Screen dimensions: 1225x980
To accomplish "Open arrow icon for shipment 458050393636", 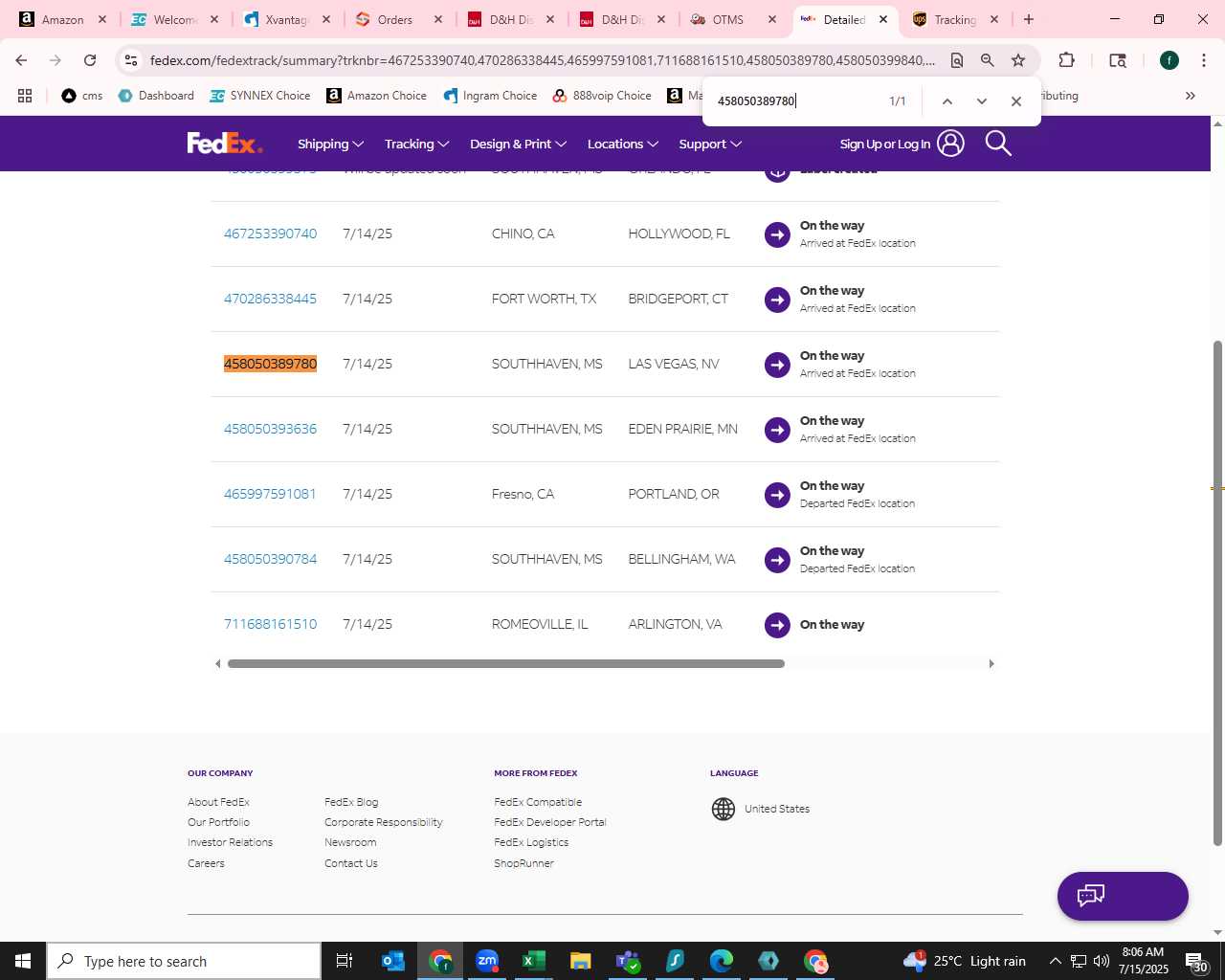I will click(777, 430).
